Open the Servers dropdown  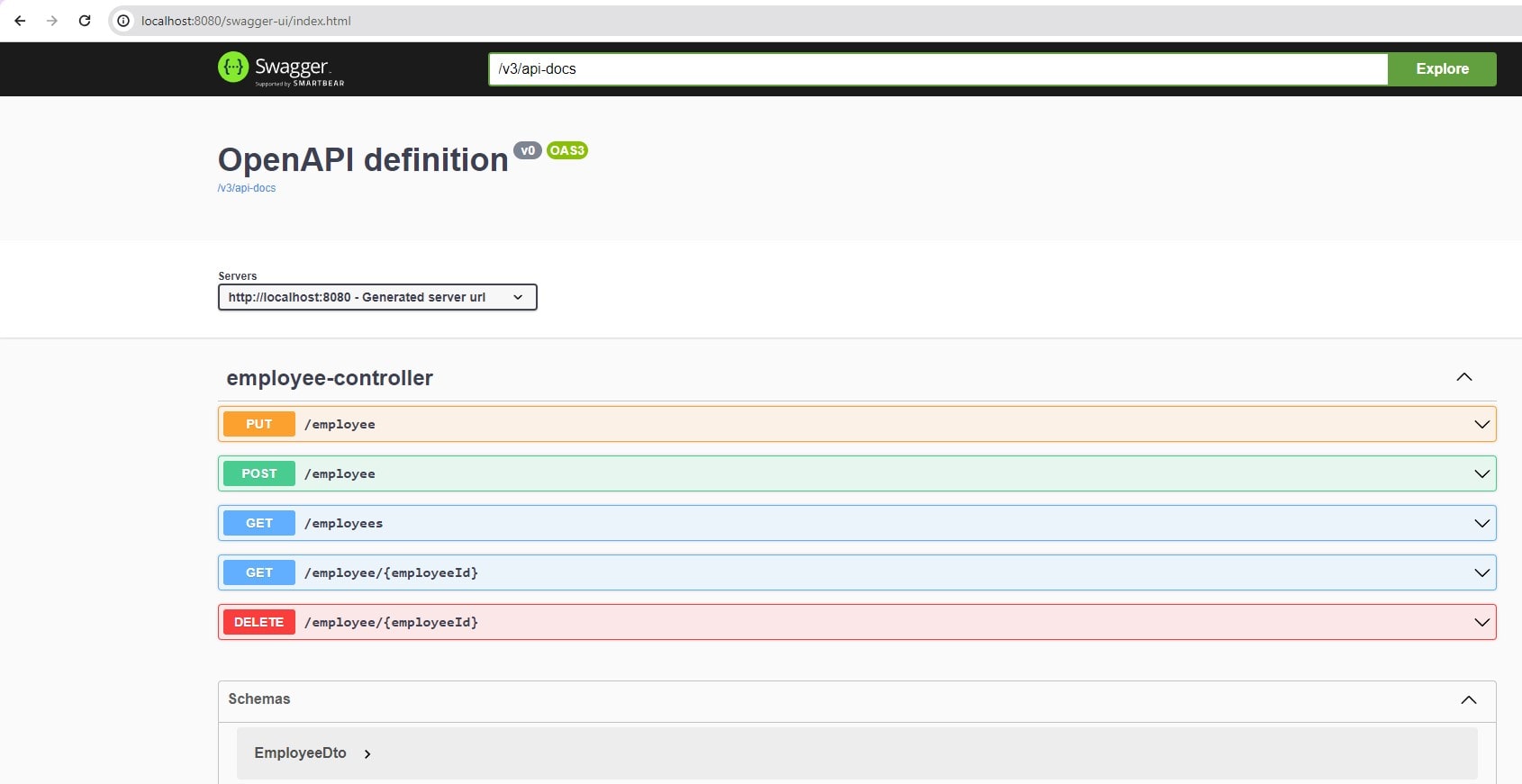[x=377, y=297]
